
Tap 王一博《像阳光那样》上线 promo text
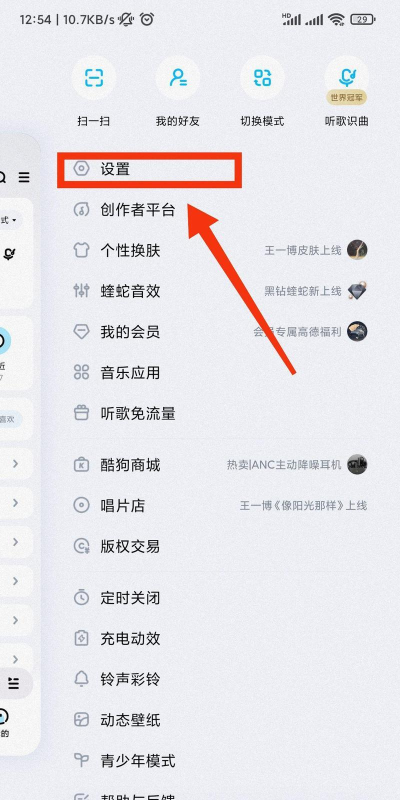(x=304, y=506)
